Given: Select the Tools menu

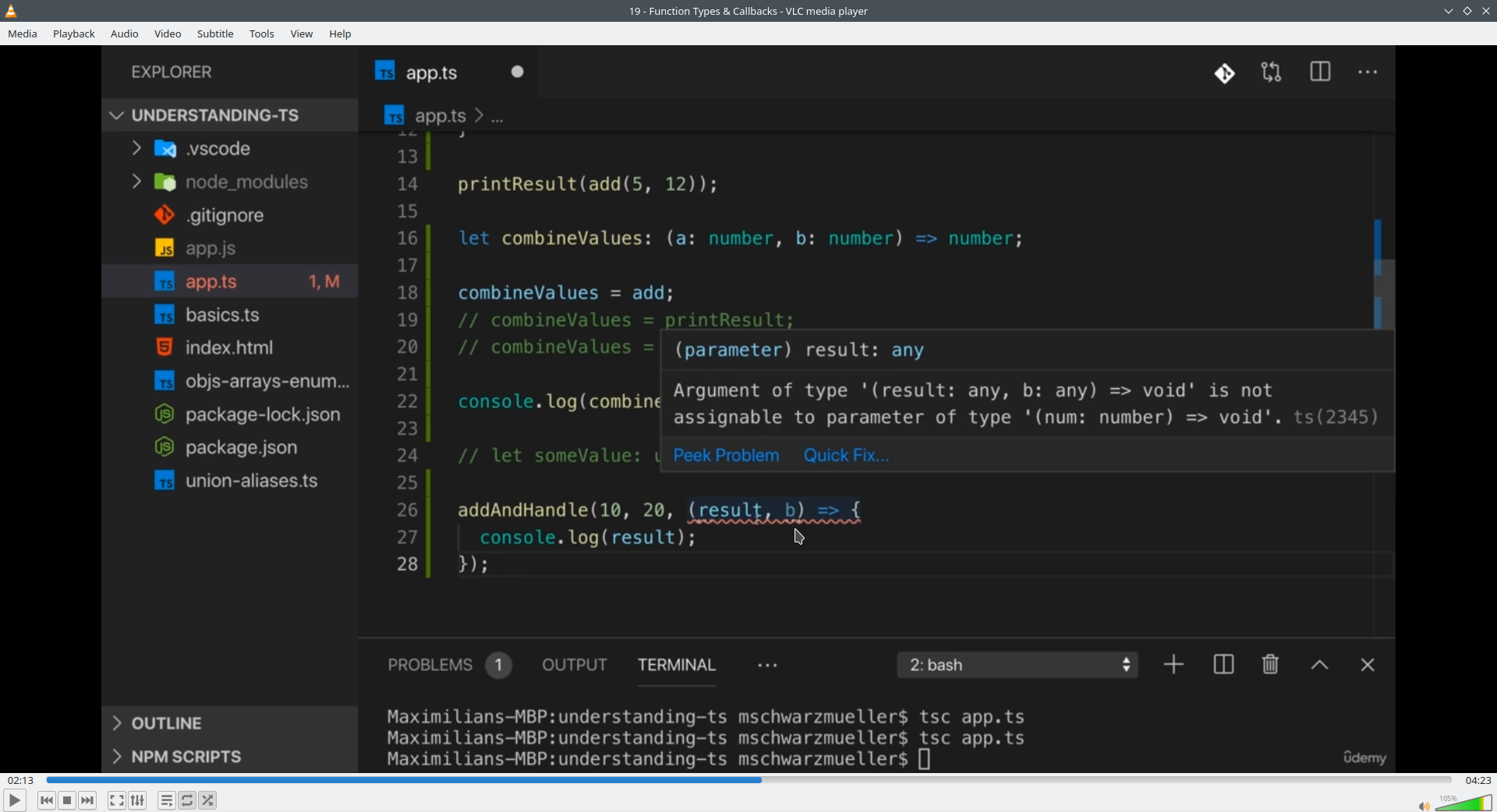Looking at the screenshot, I should (x=262, y=34).
